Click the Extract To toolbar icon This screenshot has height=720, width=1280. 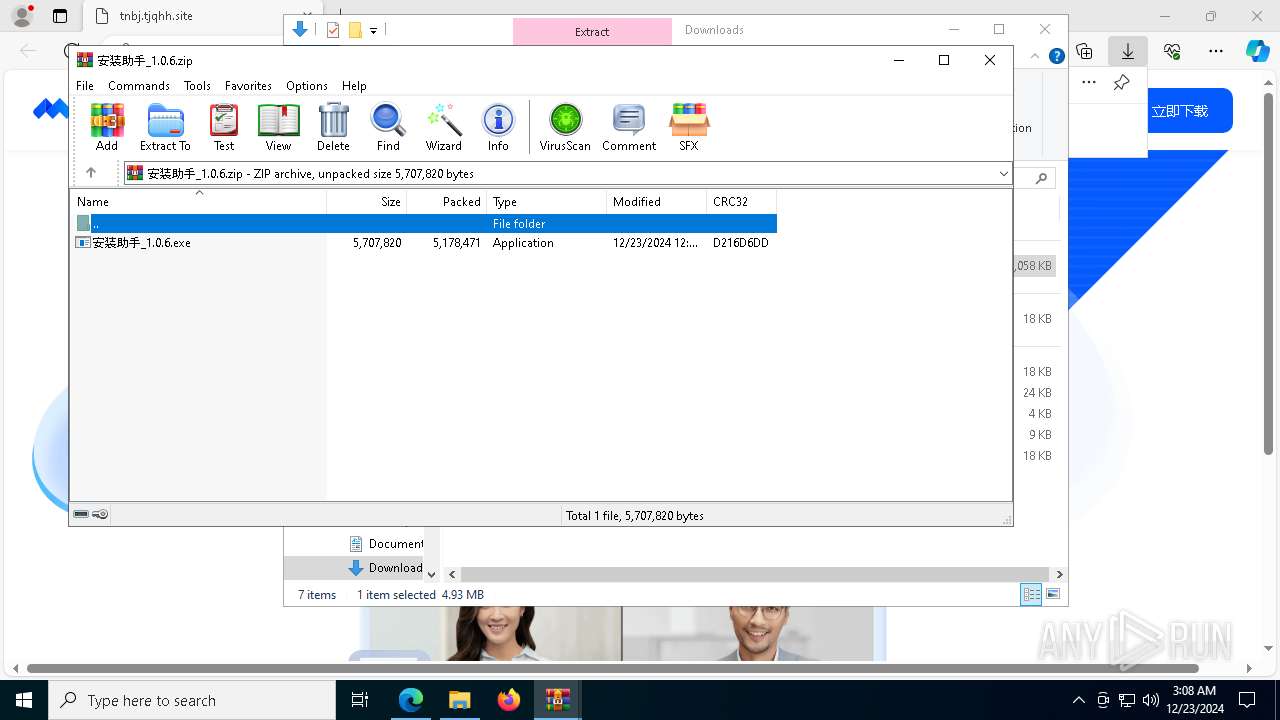coord(165,127)
